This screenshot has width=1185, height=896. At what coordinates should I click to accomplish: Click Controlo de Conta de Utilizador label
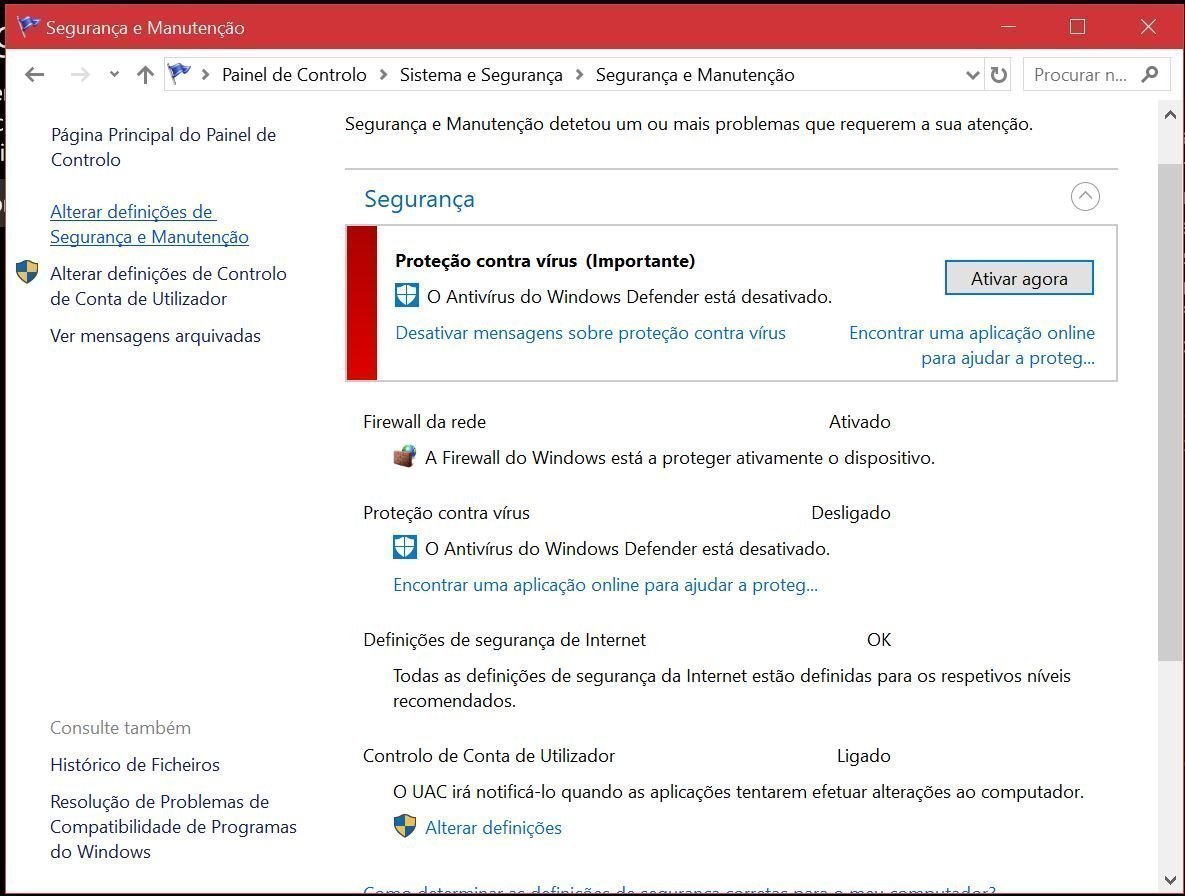(489, 755)
